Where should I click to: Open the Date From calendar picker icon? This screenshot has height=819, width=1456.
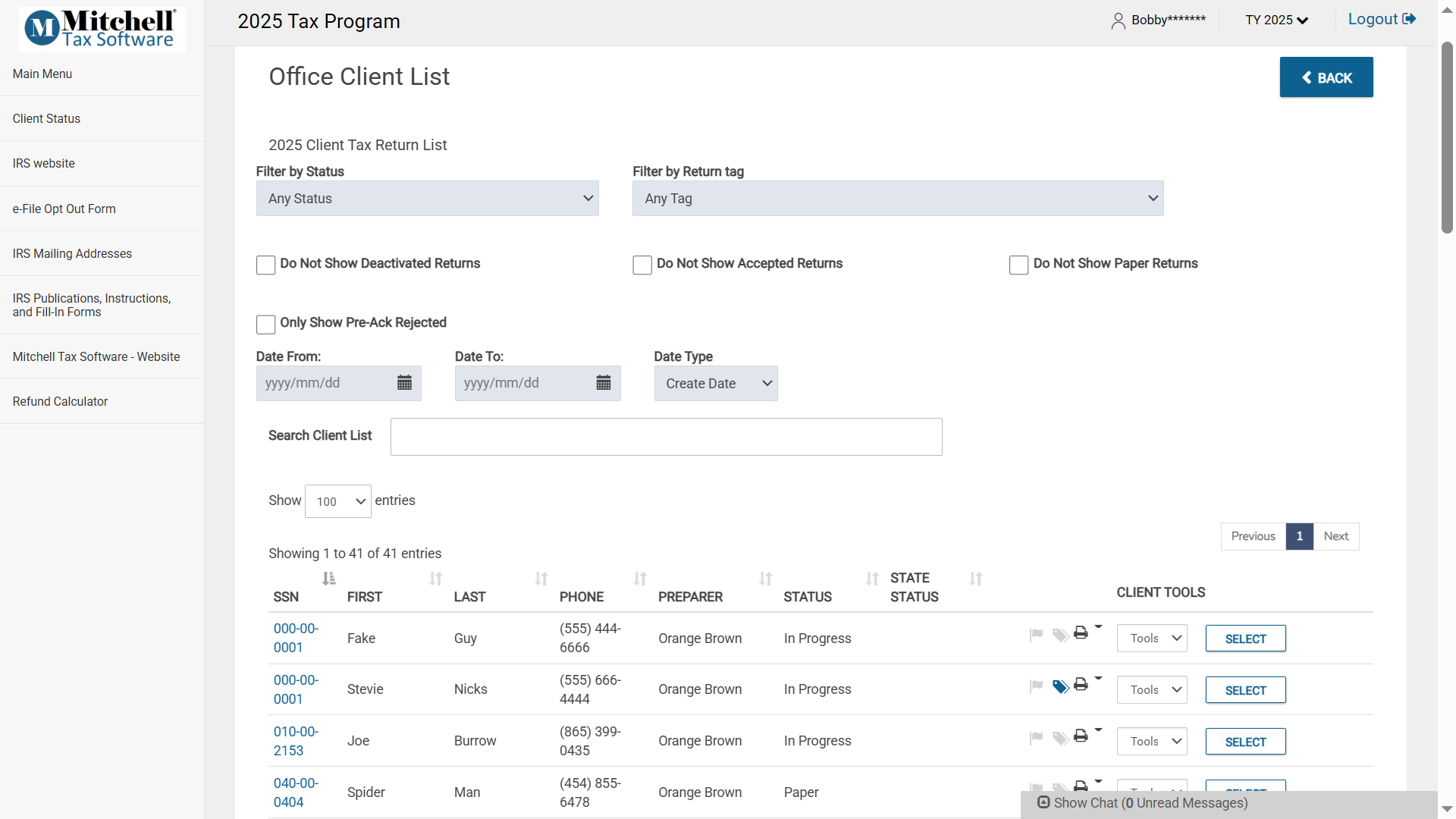[404, 383]
